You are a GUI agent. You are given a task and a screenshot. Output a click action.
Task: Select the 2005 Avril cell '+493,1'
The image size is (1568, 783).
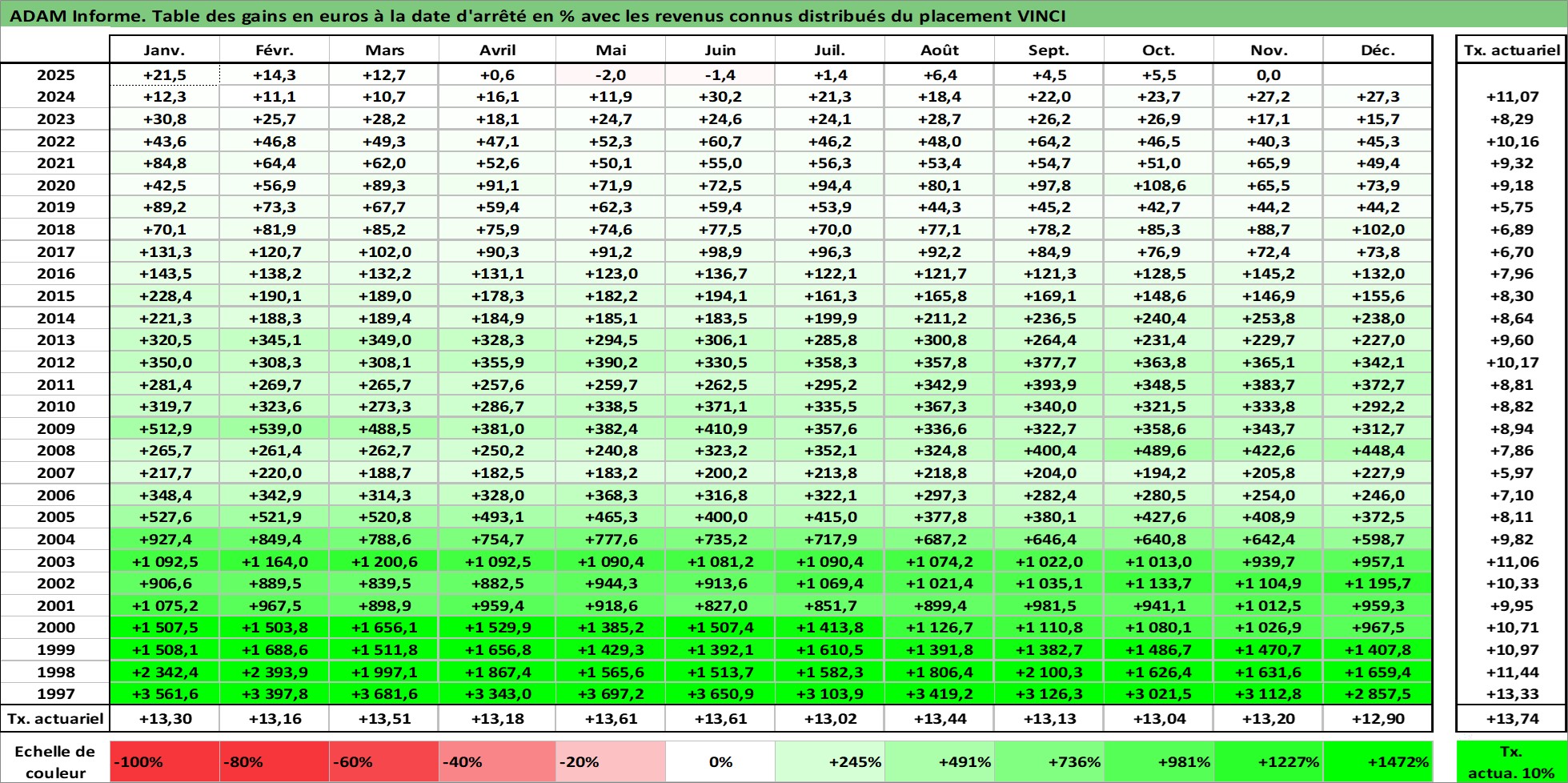(x=497, y=516)
